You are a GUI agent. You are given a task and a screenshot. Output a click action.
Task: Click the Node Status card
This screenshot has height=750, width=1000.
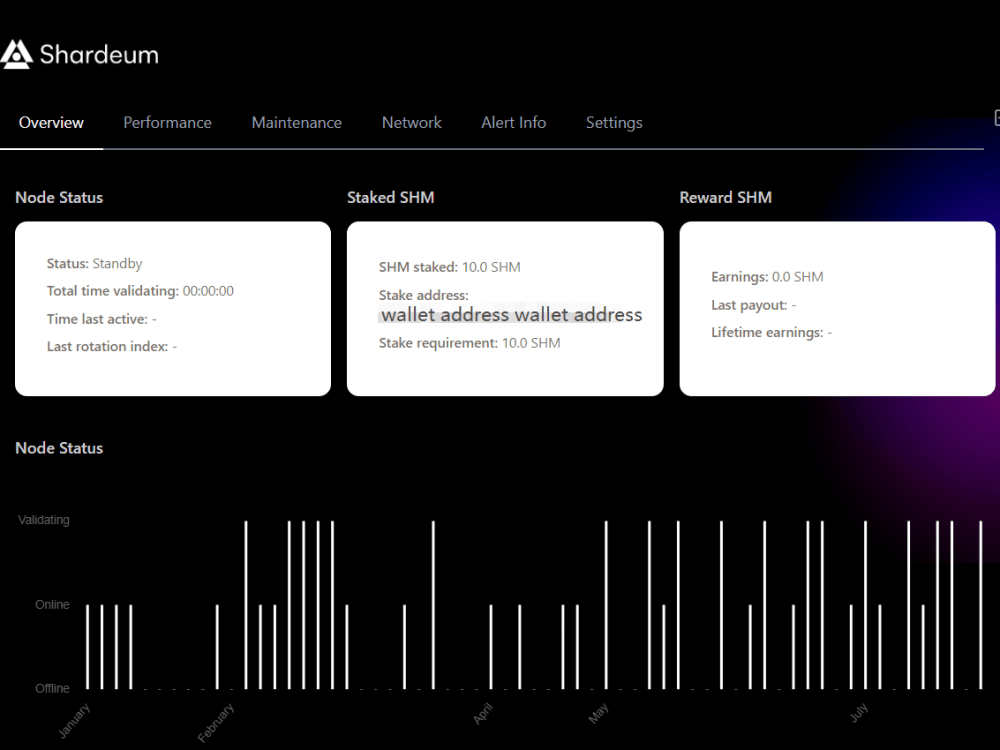pos(172,308)
